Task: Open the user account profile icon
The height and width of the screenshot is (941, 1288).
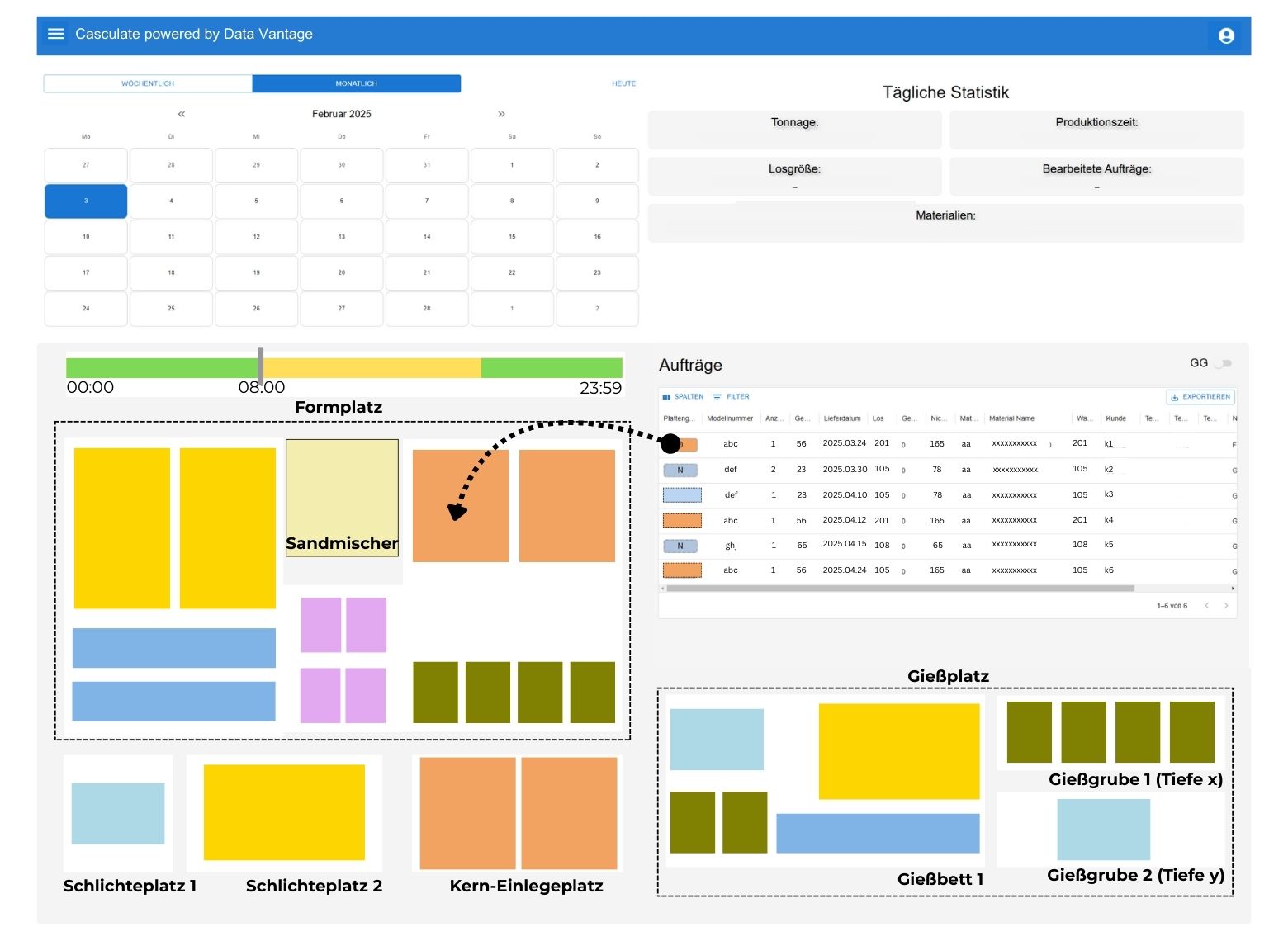Action: pos(1226,35)
